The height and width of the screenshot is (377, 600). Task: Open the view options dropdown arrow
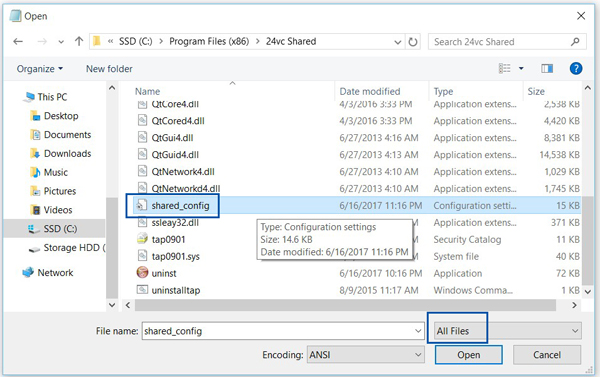[521, 69]
